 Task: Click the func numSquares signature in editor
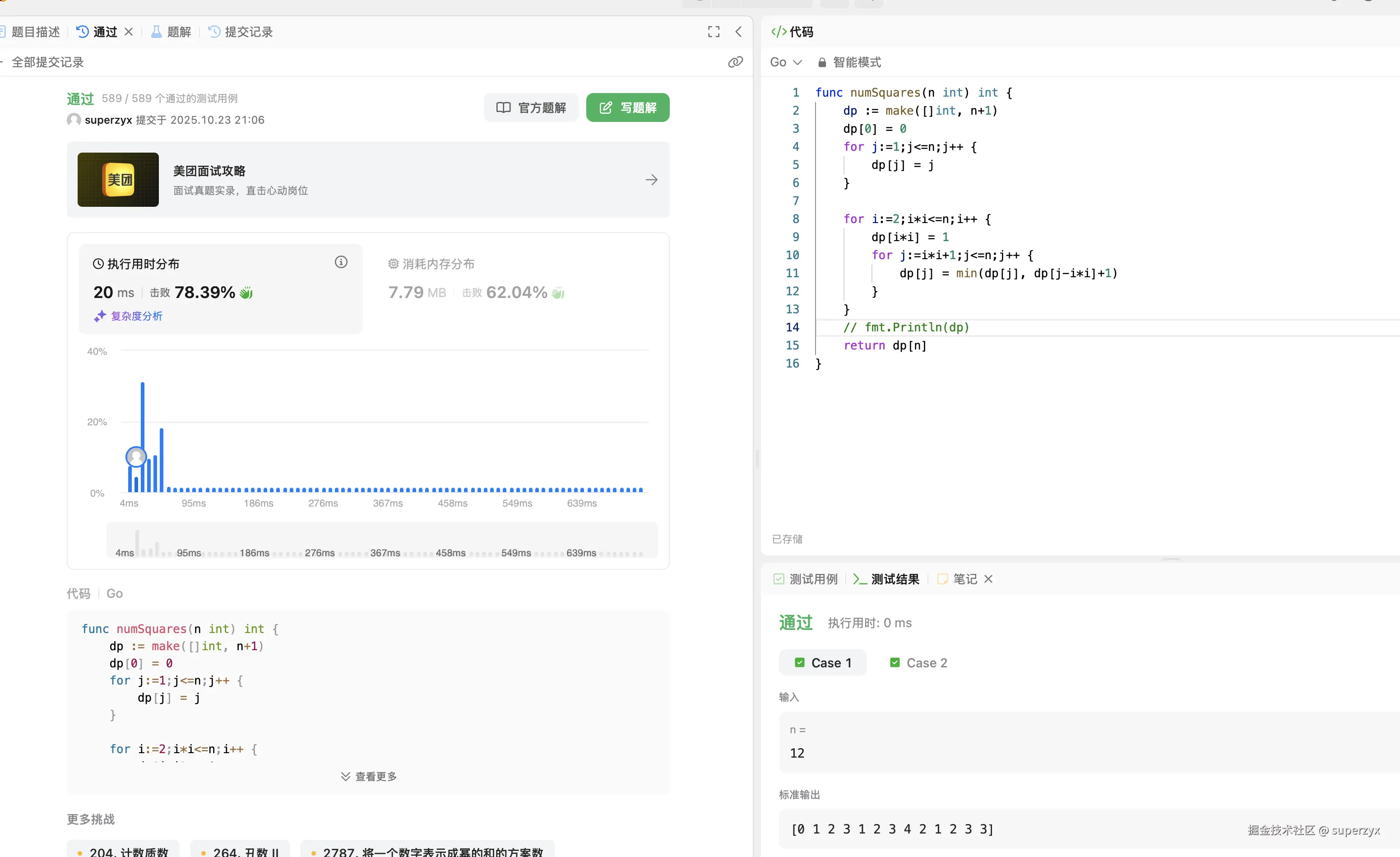[x=913, y=93]
